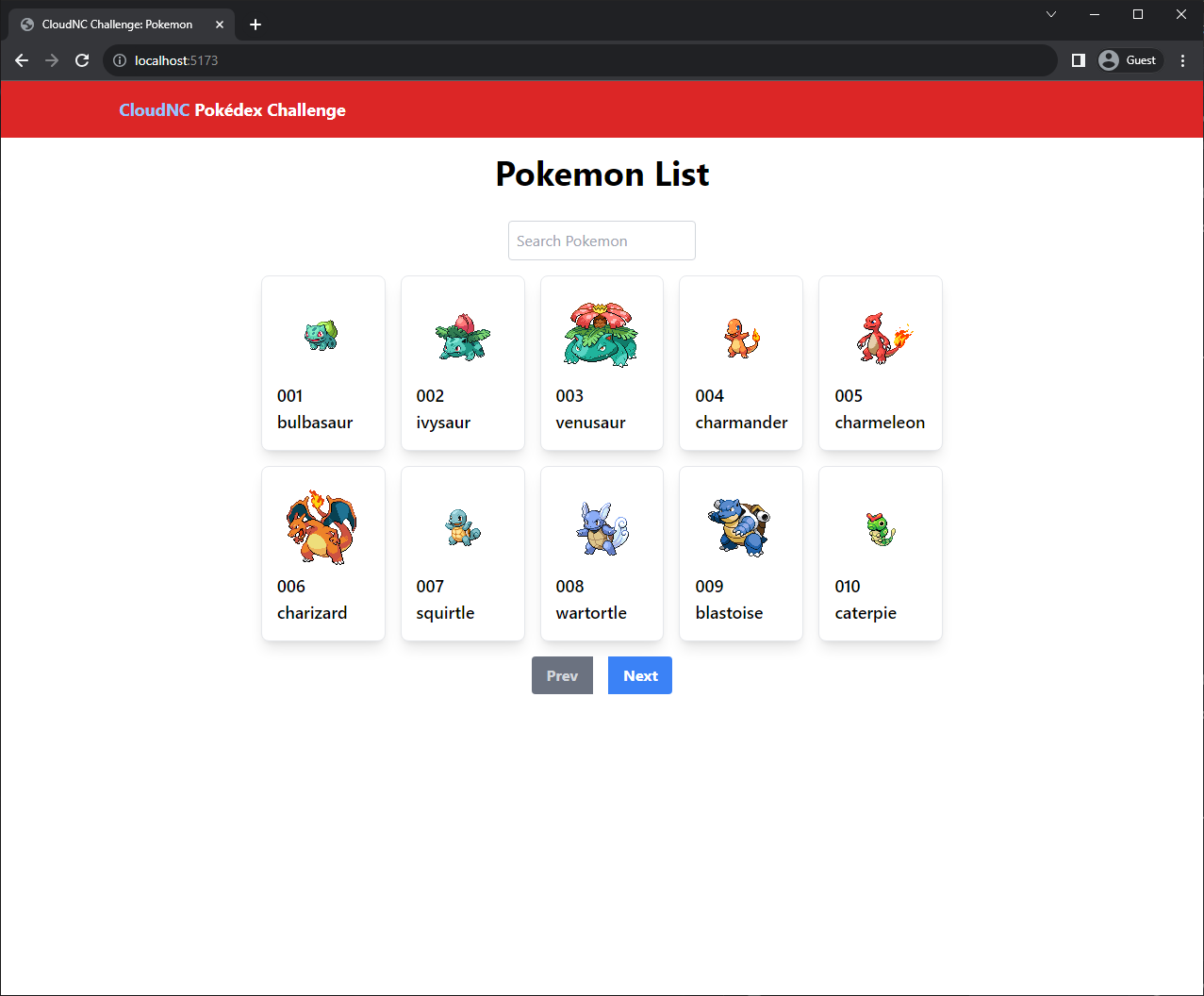Screen dimensions: 1204x996
Task: Click the Pokemon List heading
Action: [x=602, y=174]
